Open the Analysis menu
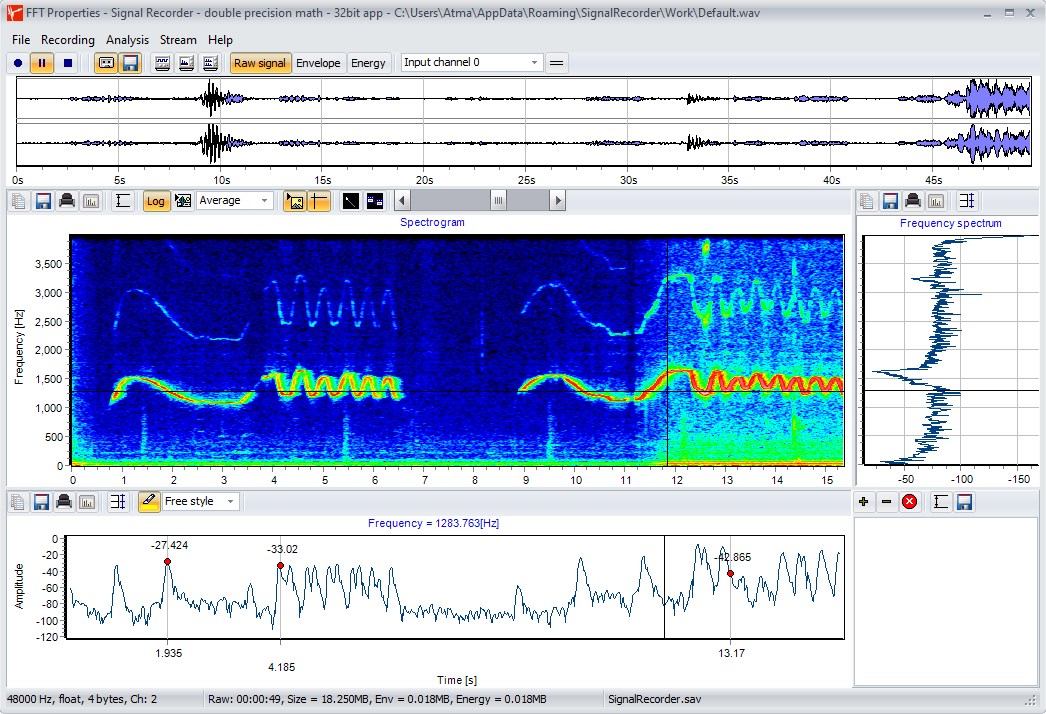The width and height of the screenshot is (1046, 714). pyautogui.click(x=127, y=40)
